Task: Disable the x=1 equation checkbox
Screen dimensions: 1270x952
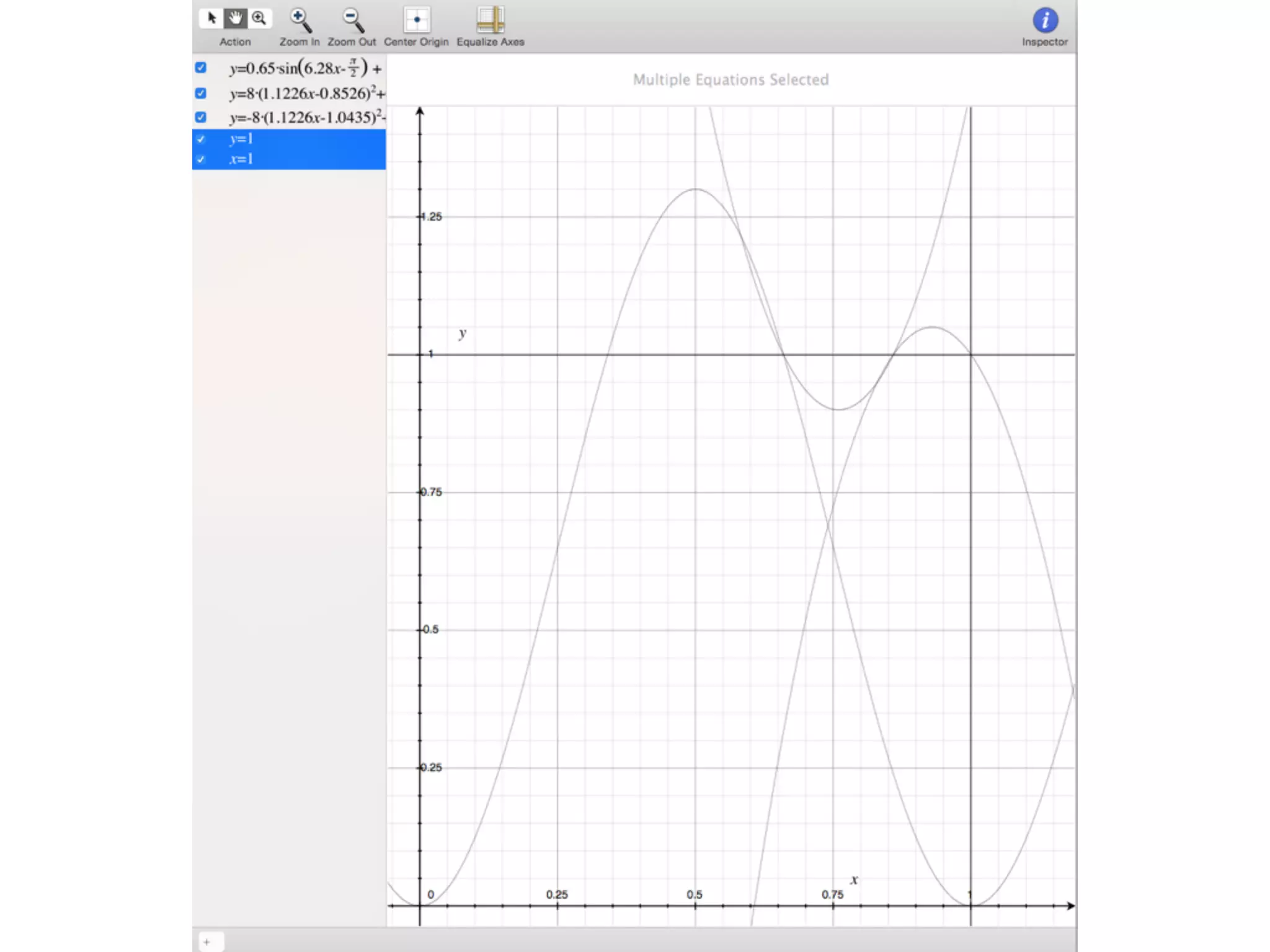Action: pyautogui.click(x=201, y=159)
